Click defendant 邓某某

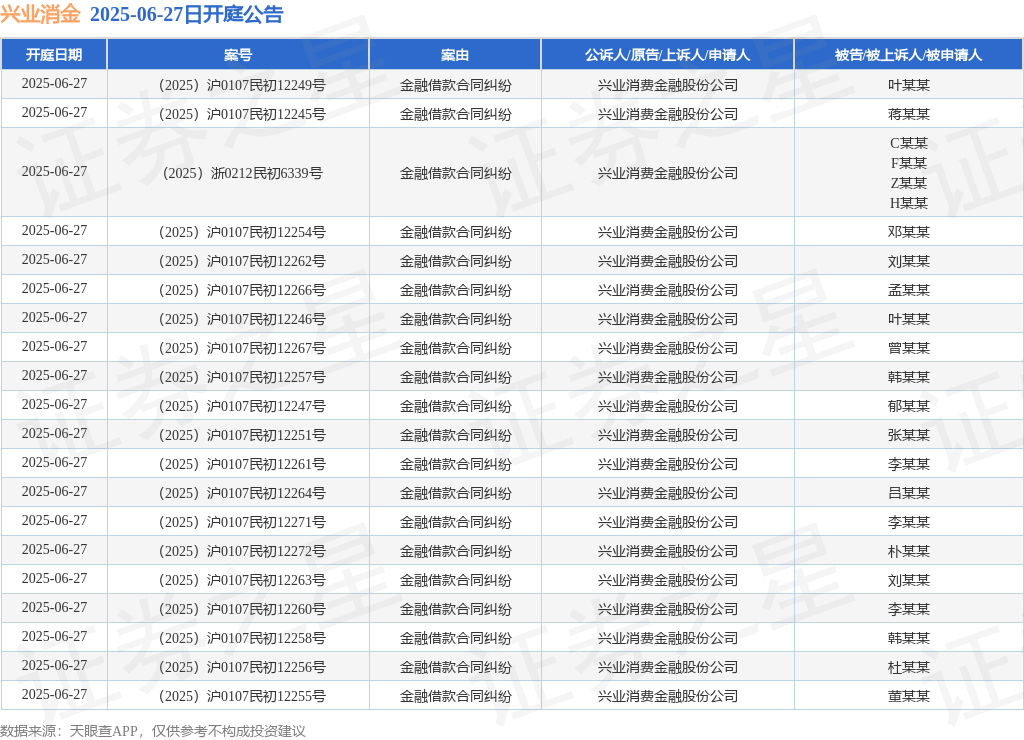908,232
